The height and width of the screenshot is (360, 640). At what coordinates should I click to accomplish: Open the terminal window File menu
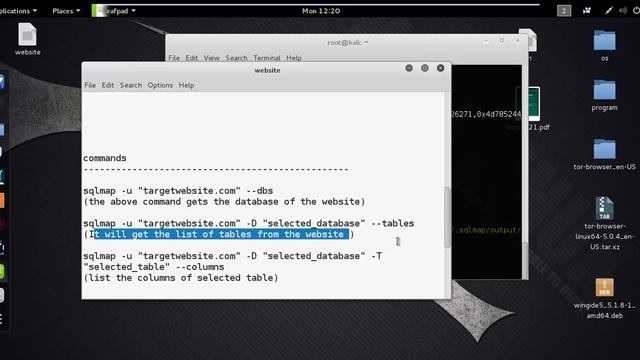point(174,58)
